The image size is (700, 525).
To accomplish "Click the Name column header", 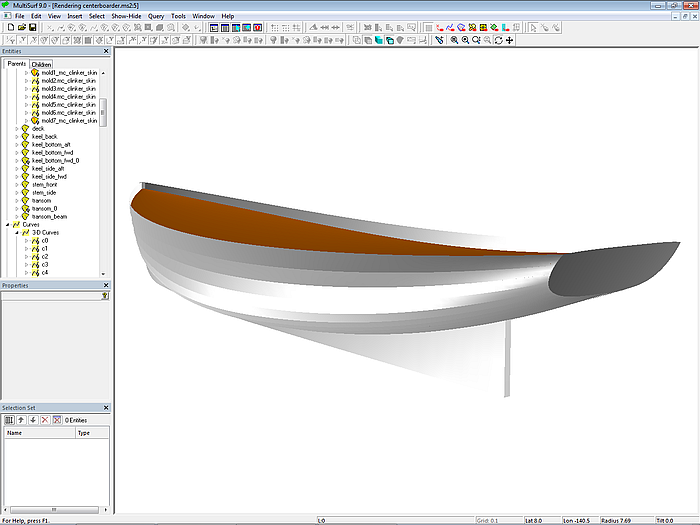I will 15,433.
